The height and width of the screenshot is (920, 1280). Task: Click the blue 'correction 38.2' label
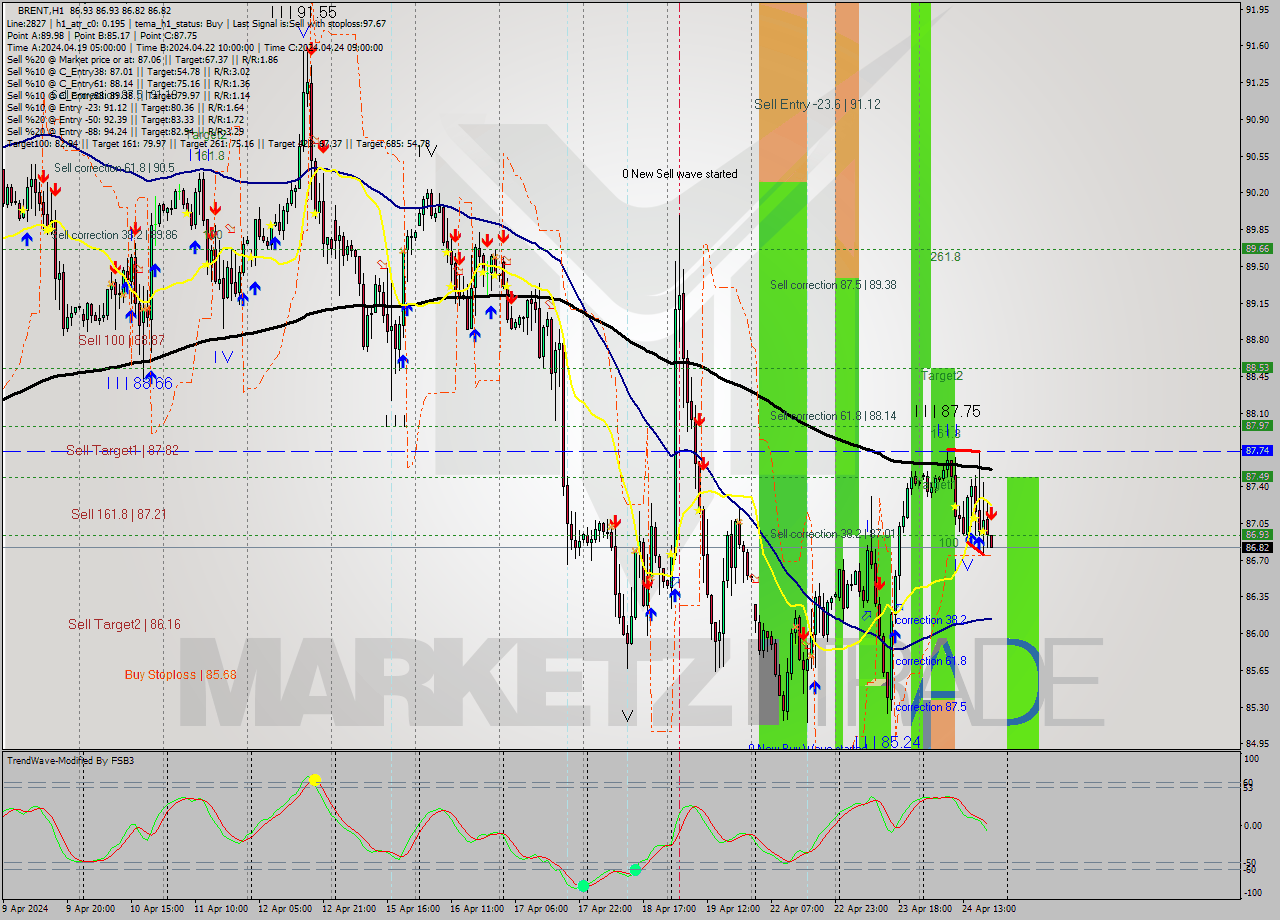point(931,620)
